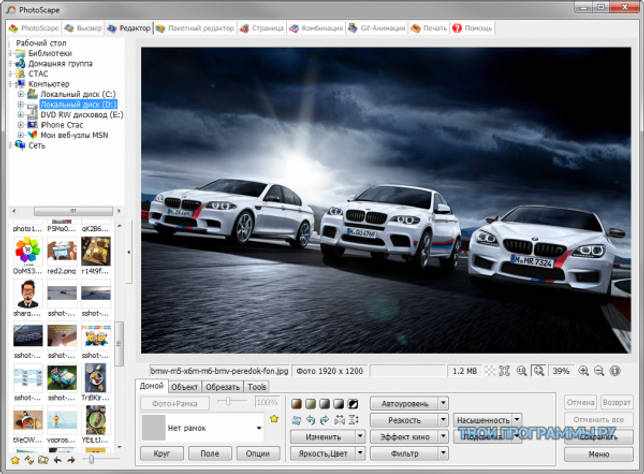Click the Меню button
The width and height of the screenshot is (644, 474).
click(x=598, y=454)
